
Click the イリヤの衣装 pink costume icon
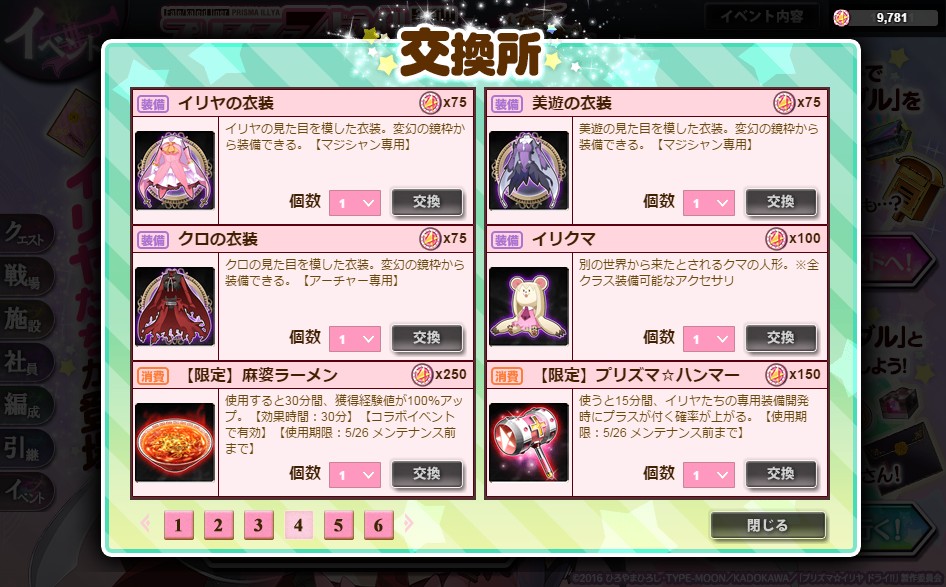coord(175,171)
